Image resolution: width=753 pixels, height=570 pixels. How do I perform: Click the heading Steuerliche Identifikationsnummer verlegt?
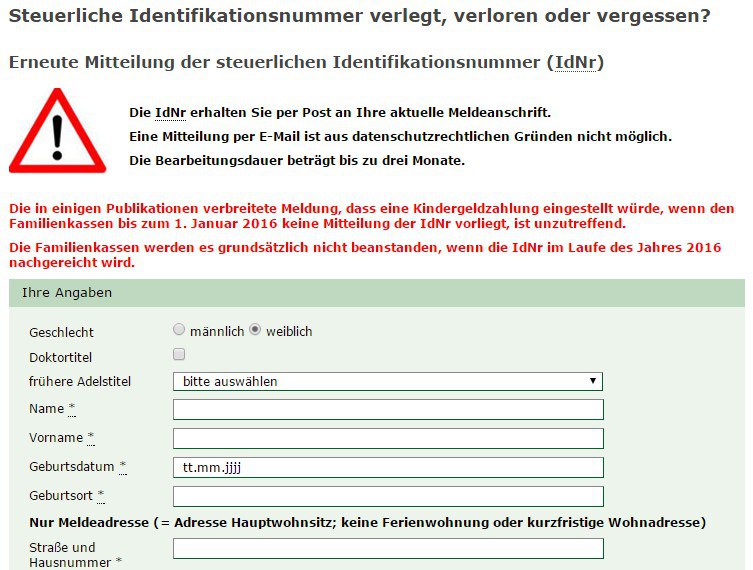360,16
